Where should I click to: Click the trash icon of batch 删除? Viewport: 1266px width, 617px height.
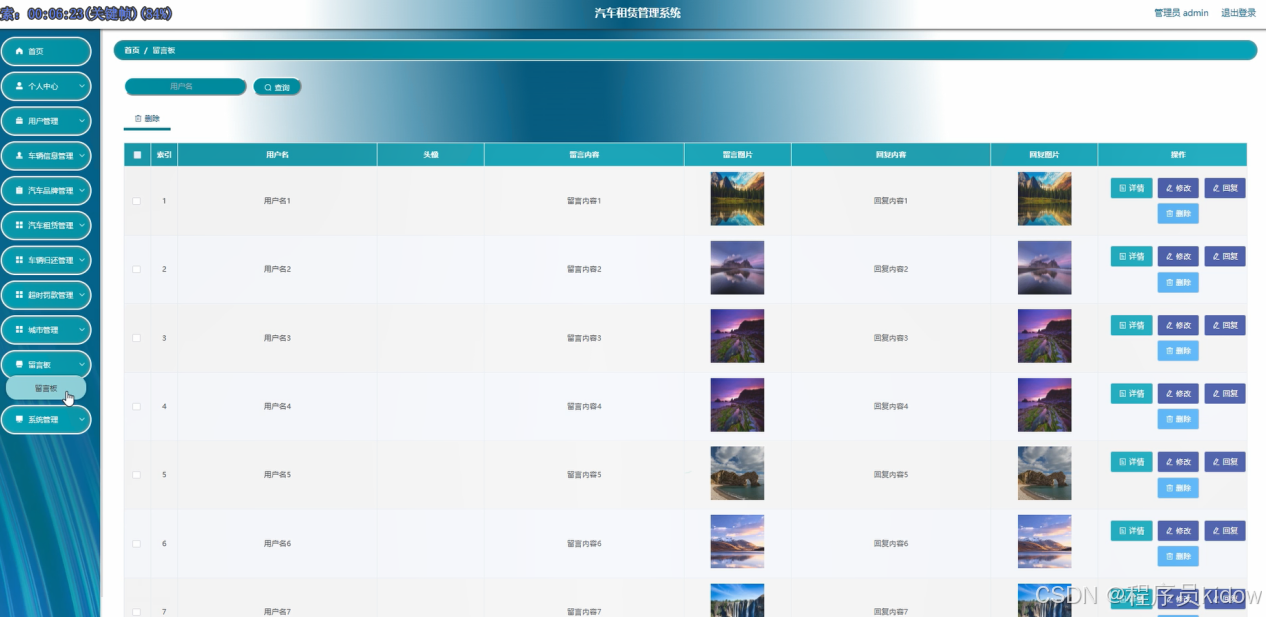coord(138,118)
